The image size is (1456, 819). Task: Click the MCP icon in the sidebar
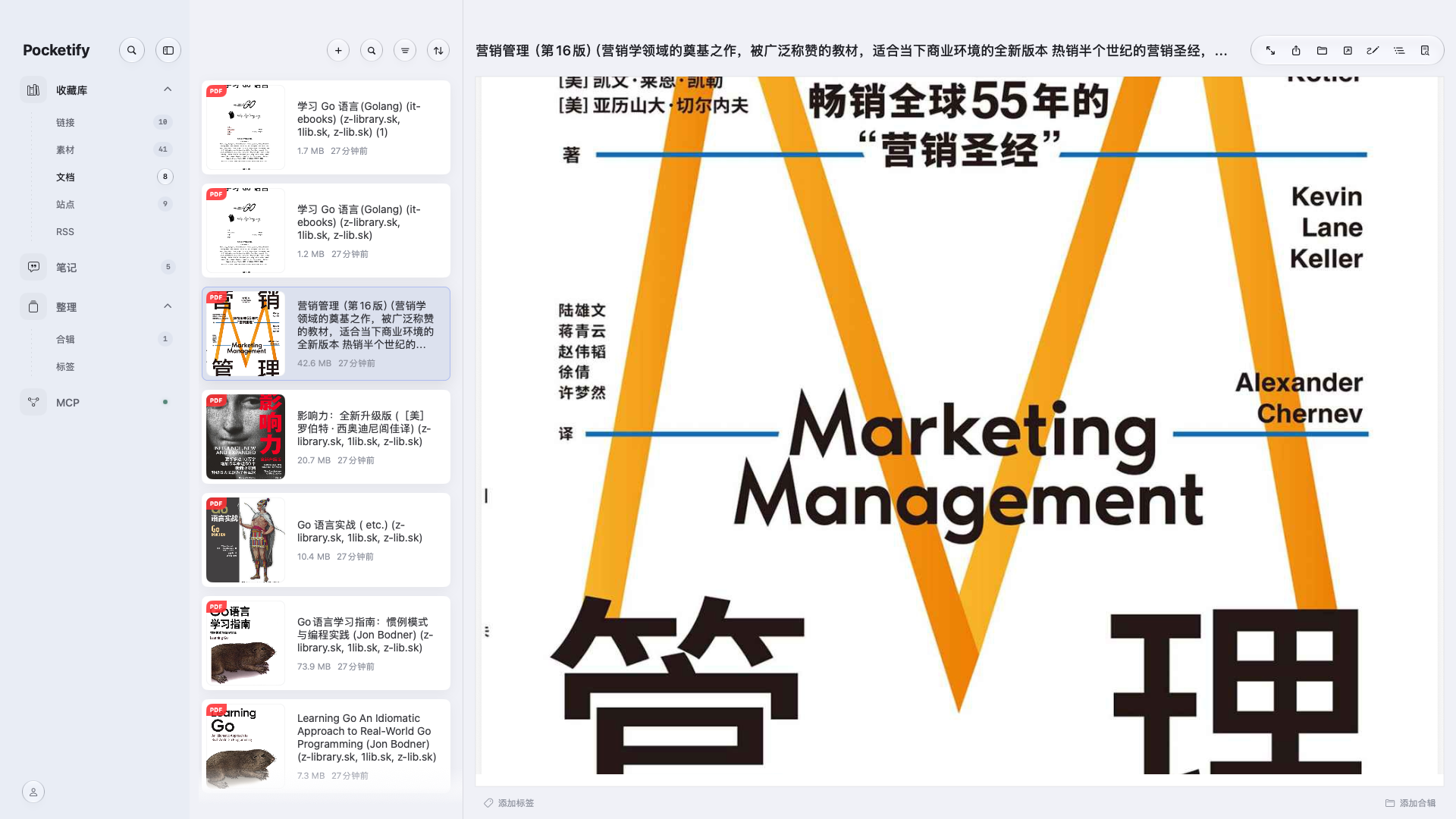click(x=33, y=402)
